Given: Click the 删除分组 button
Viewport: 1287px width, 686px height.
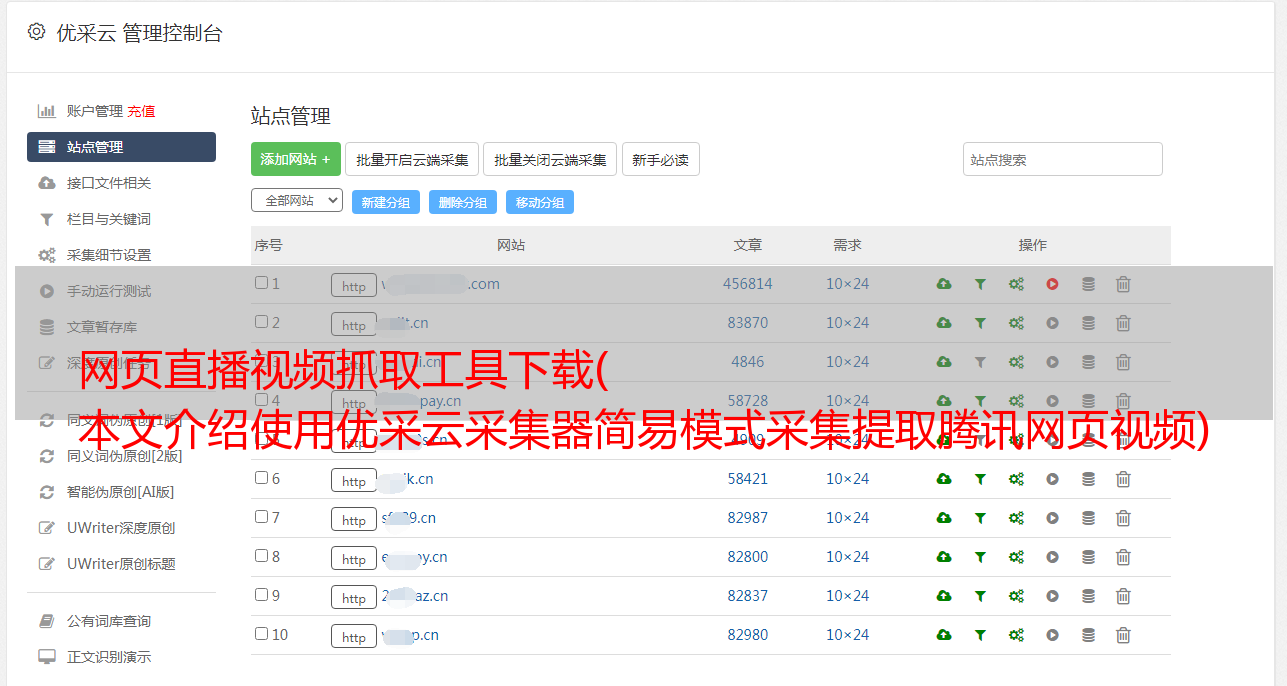Looking at the screenshot, I should (x=463, y=202).
